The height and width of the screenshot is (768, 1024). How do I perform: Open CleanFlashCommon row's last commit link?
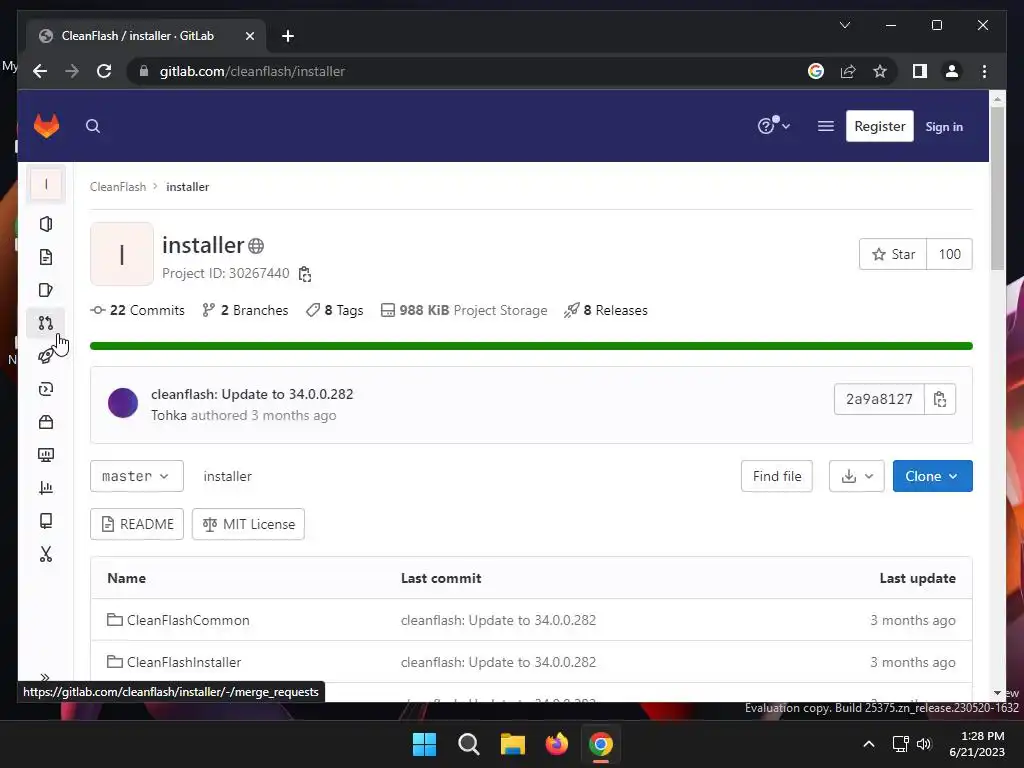pos(498,620)
